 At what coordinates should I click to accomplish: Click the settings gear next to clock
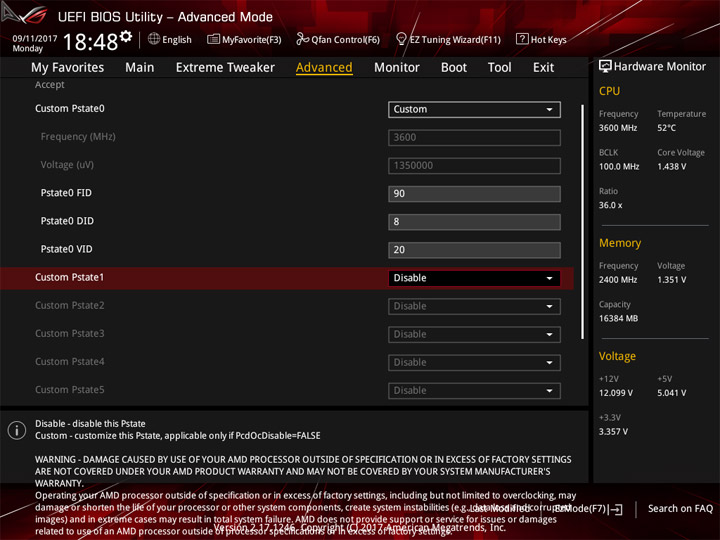(126, 36)
